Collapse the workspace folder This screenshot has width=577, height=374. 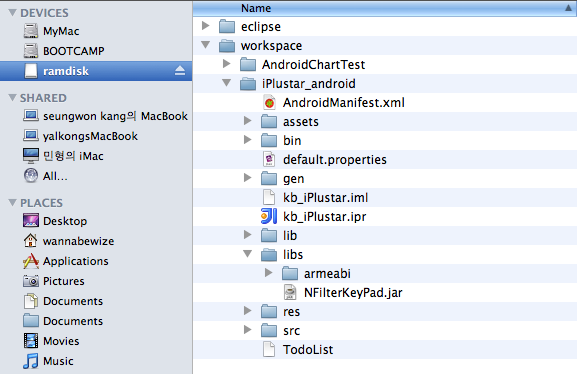click(x=206, y=45)
